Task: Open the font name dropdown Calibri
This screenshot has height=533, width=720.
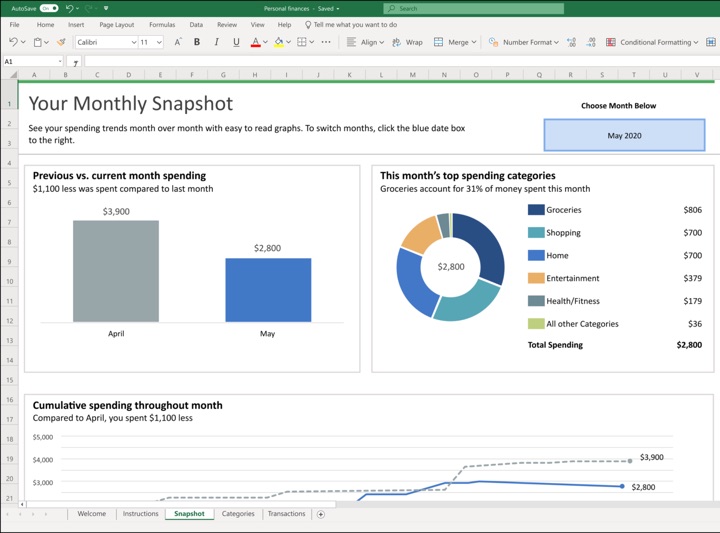Action: tap(106, 42)
